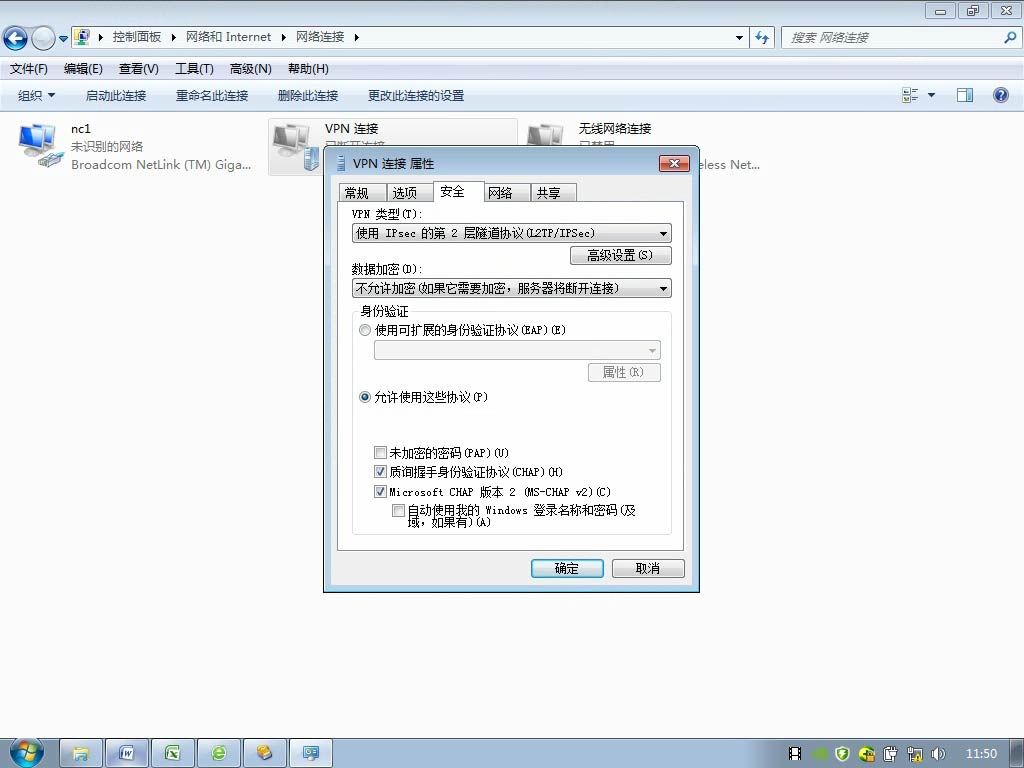Click the blue help question mark icon
This screenshot has width=1024, height=768.
point(1000,95)
